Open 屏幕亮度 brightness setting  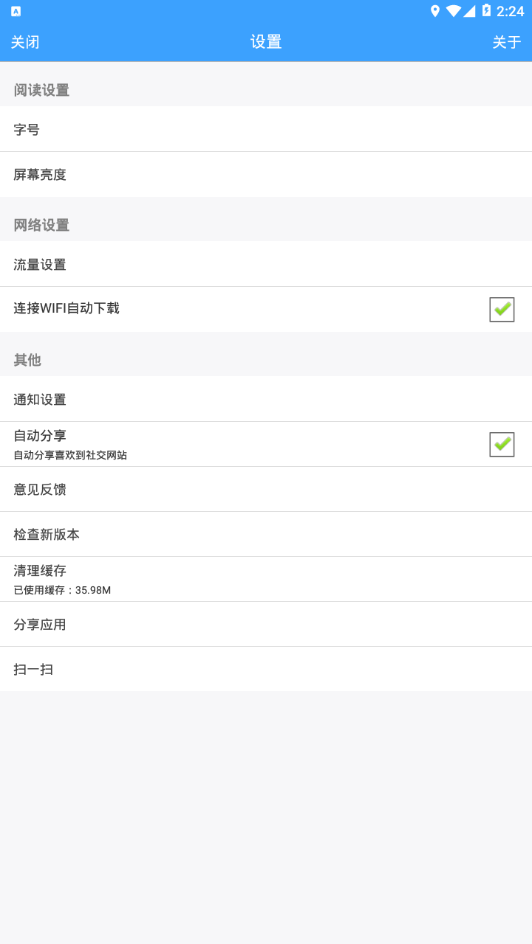click(266, 175)
